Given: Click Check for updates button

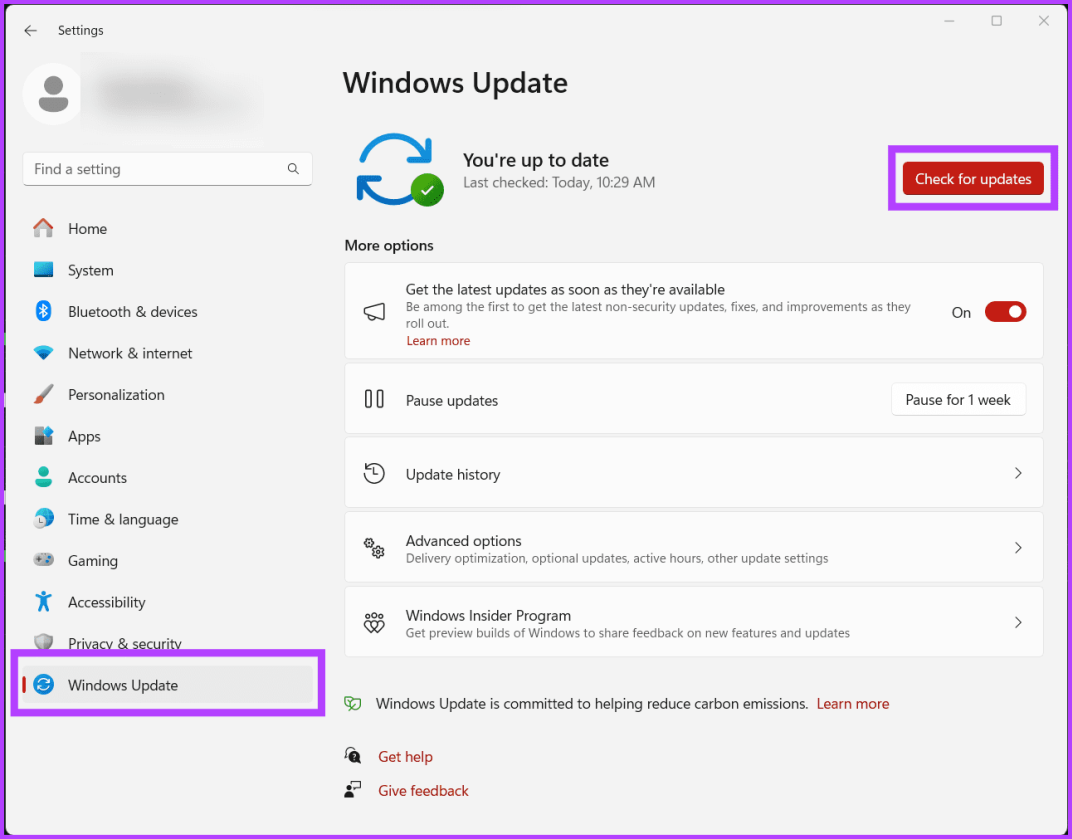Looking at the screenshot, I should click(x=973, y=178).
